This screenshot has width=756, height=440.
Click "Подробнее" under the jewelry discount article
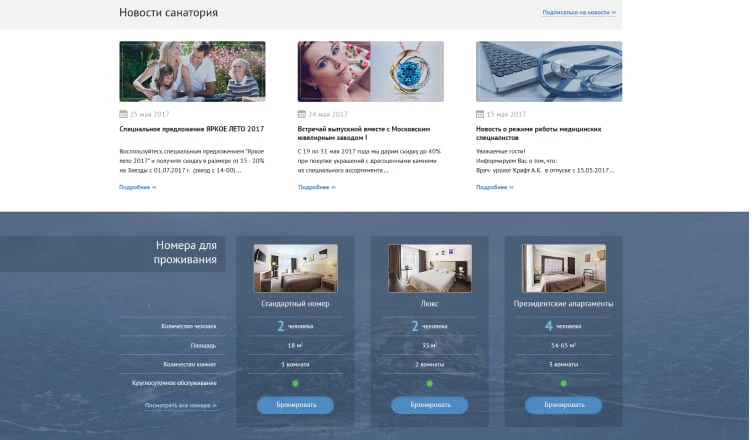click(316, 188)
